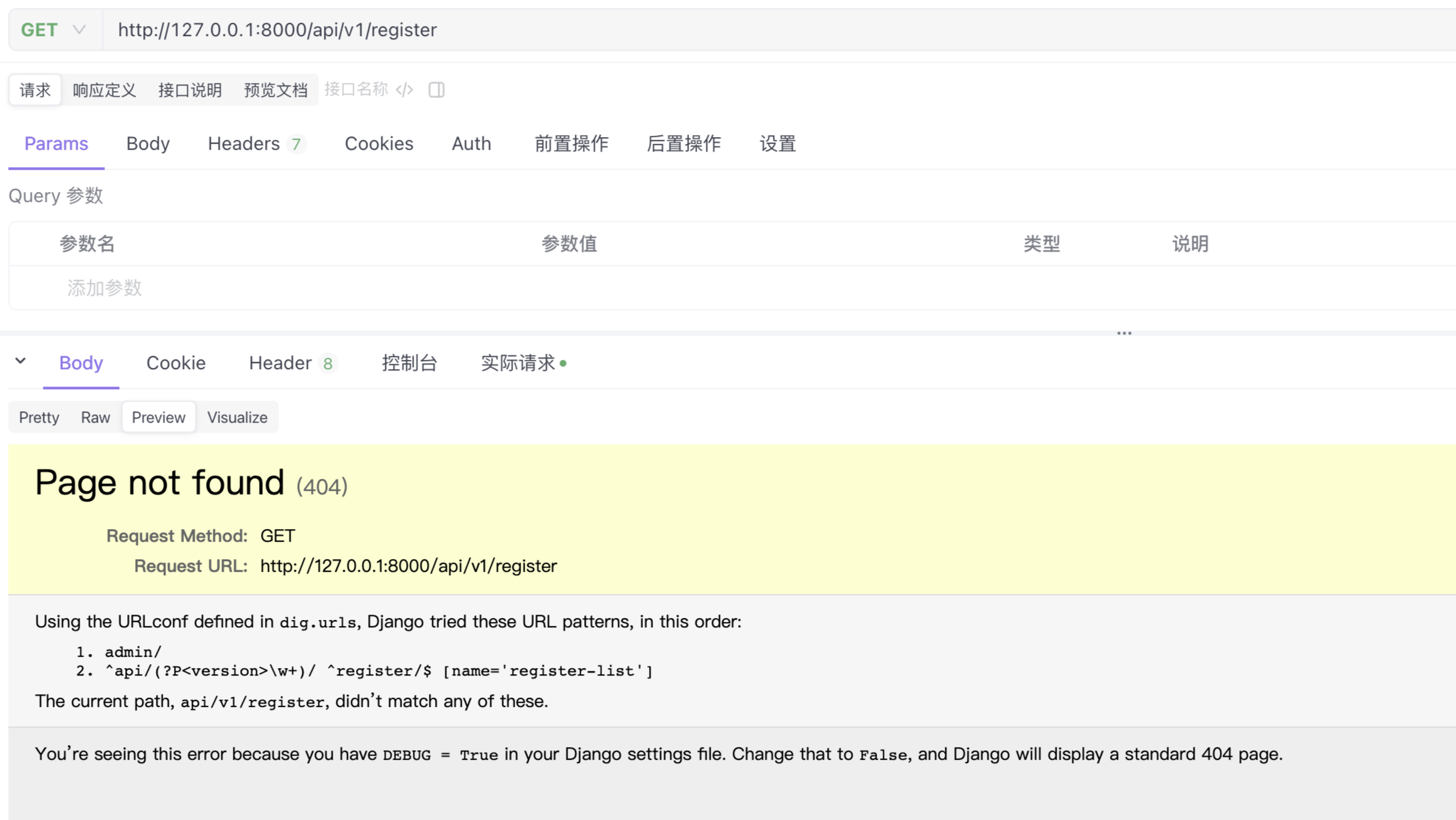Open the 响应定义 section
Viewport: 1456px width, 820px height.
104,90
